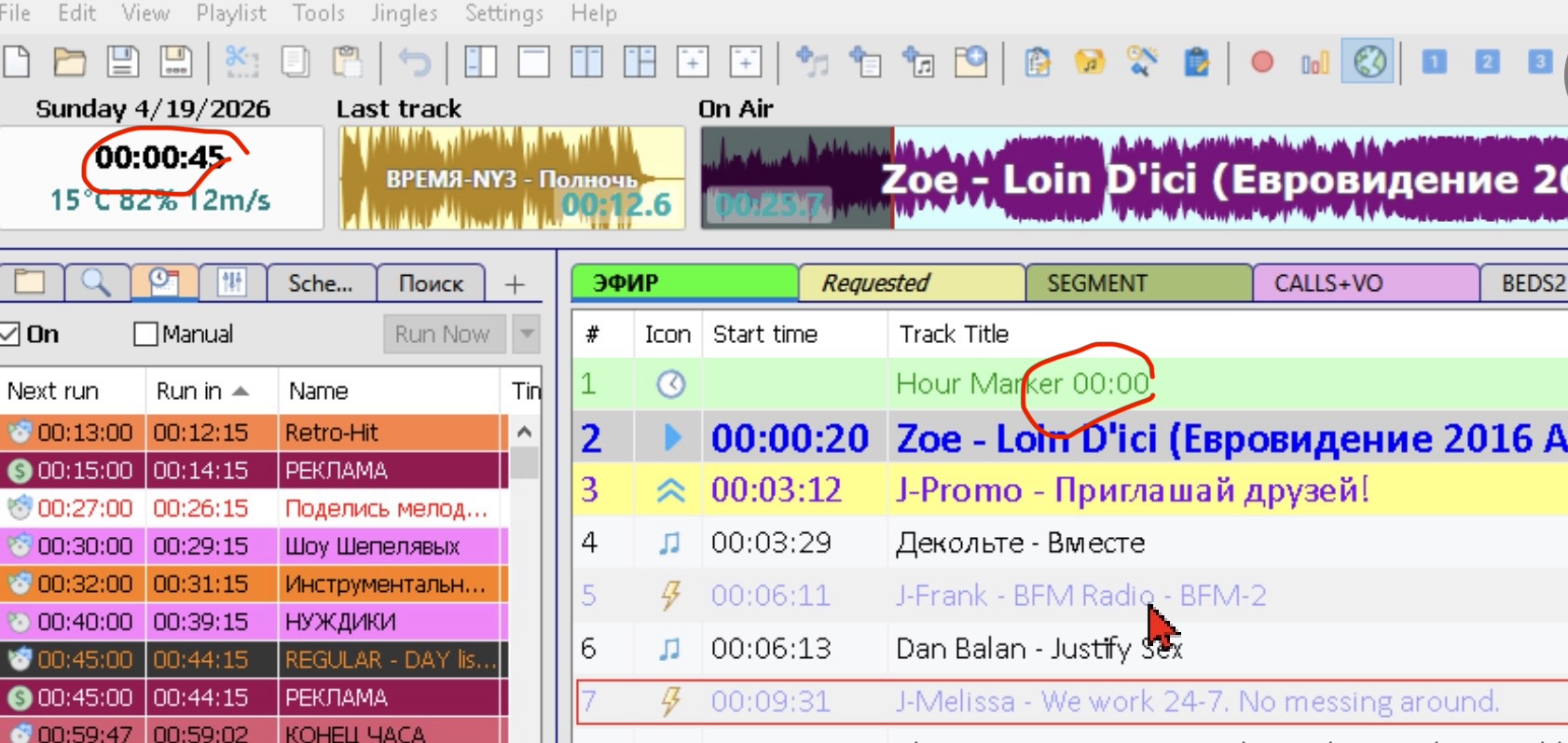
Task: Open the bar chart statistics icon
Action: [1314, 62]
